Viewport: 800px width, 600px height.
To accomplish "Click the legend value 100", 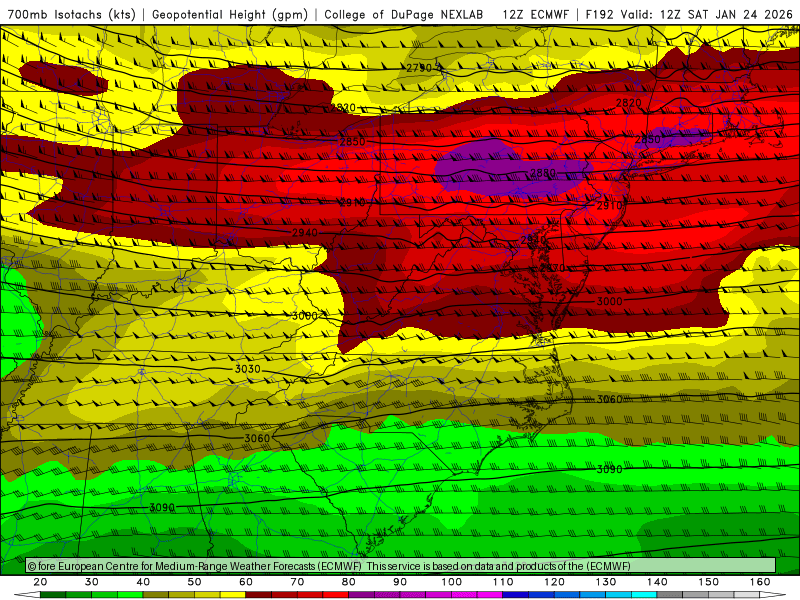I will coord(452,582).
